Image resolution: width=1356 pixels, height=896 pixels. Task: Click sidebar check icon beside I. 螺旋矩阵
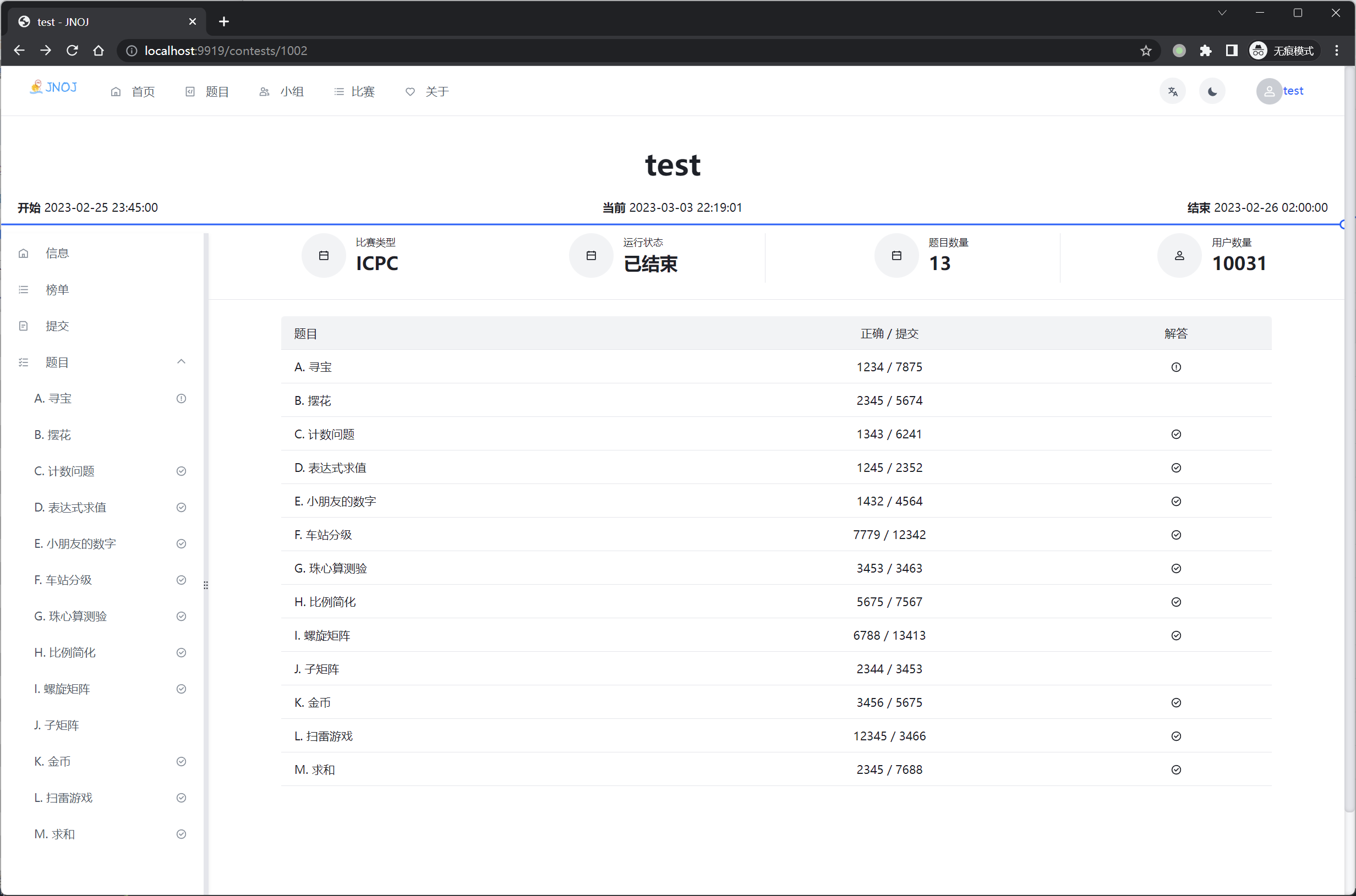[181, 689]
